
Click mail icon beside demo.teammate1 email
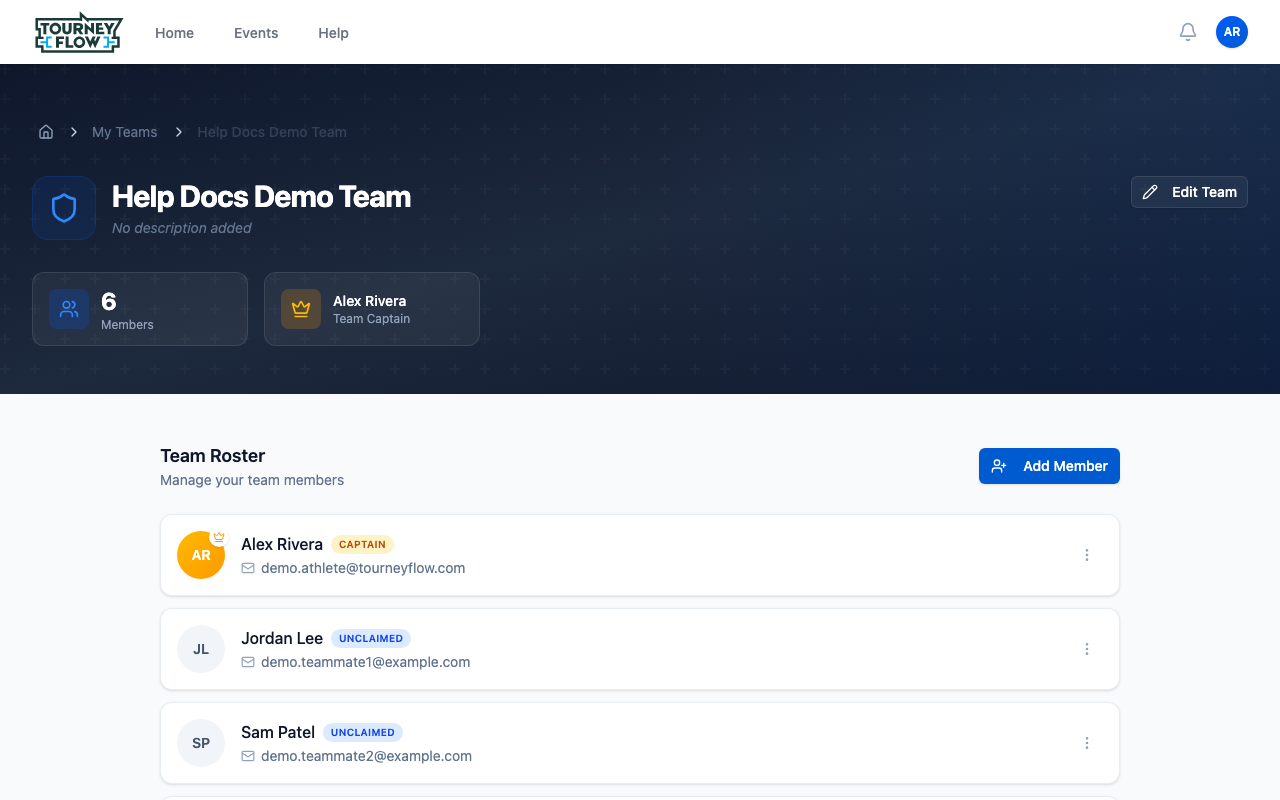248,662
